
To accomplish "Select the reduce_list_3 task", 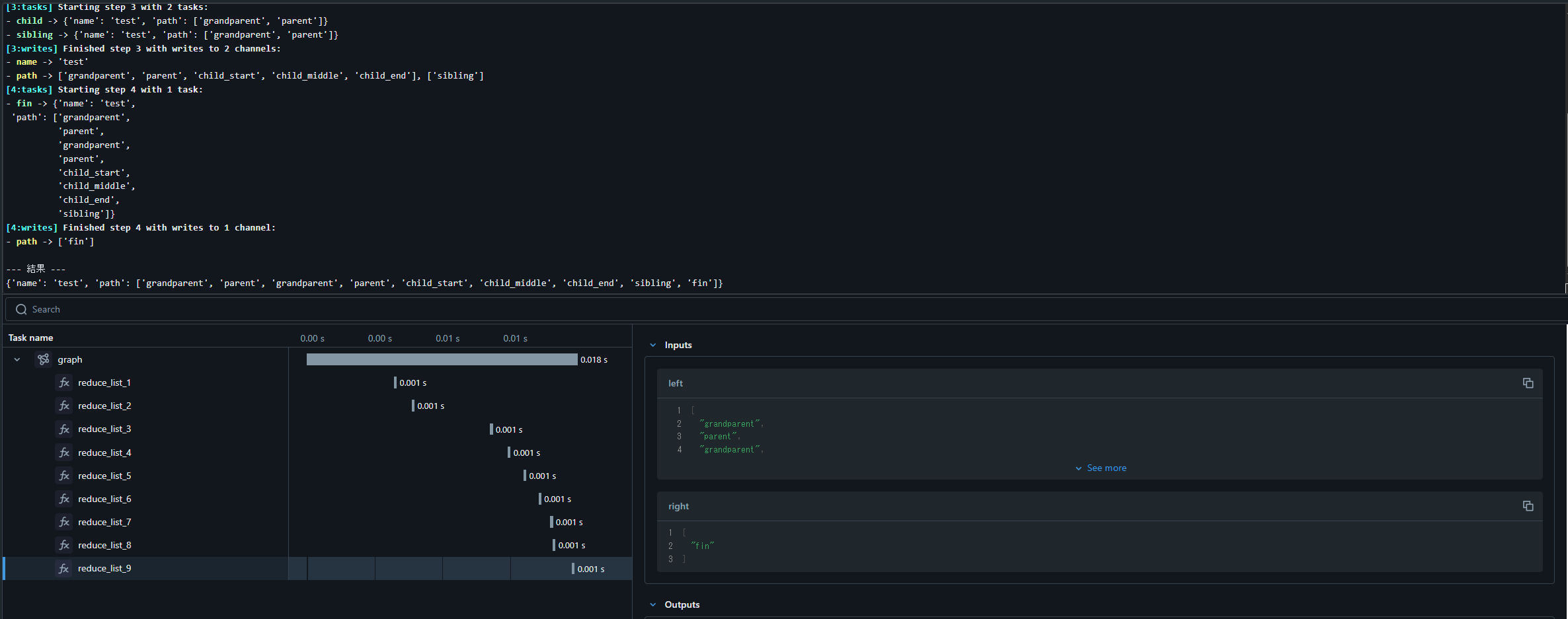I will tap(104, 429).
